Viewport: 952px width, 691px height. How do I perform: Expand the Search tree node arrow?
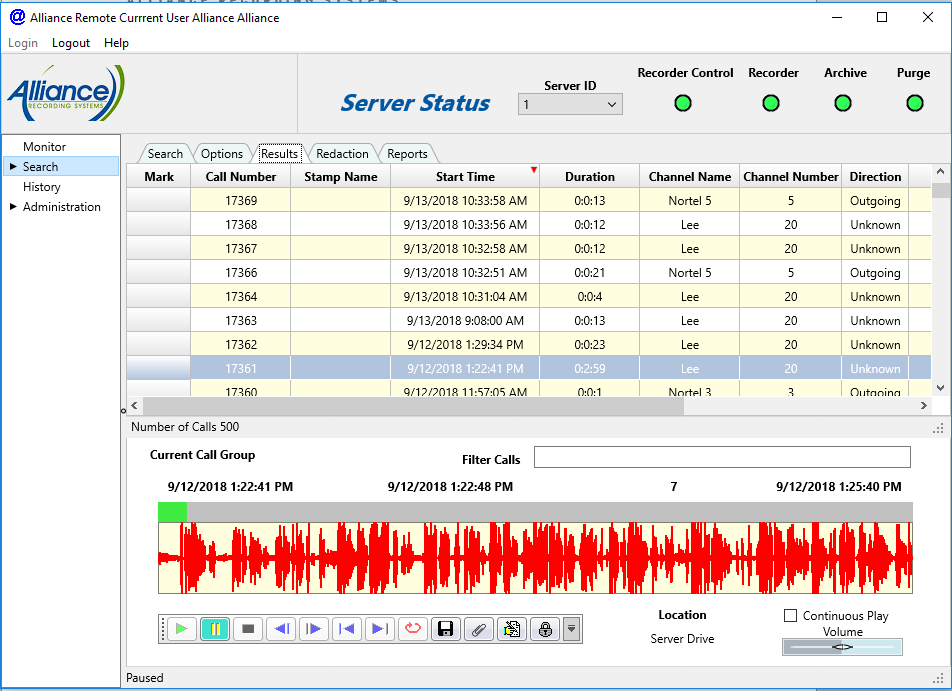point(13,166)
